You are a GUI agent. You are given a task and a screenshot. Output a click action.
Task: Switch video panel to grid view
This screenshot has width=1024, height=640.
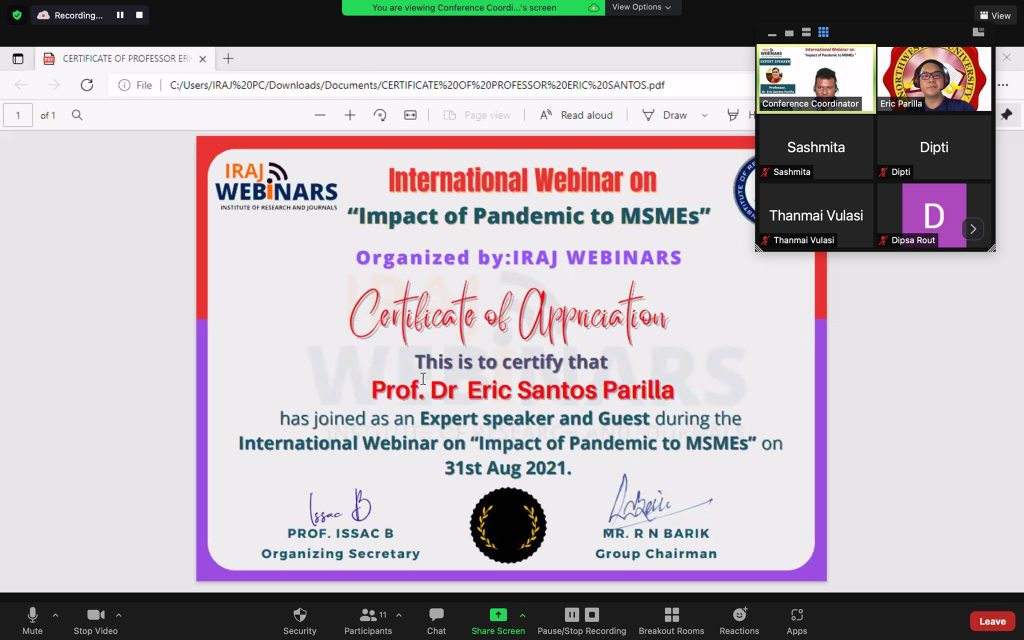click(823, 33)
